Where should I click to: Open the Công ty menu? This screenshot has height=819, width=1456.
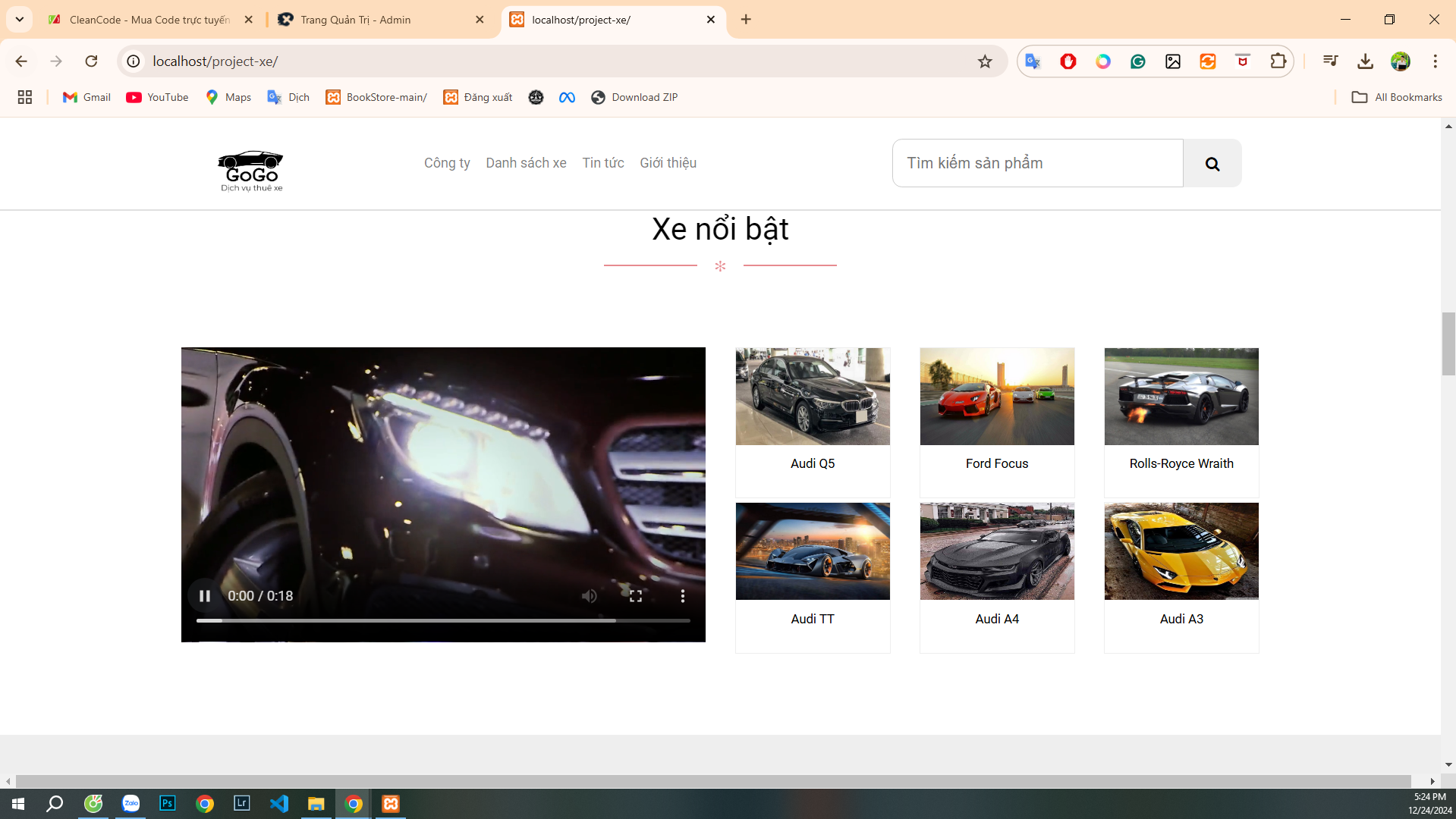447,163
